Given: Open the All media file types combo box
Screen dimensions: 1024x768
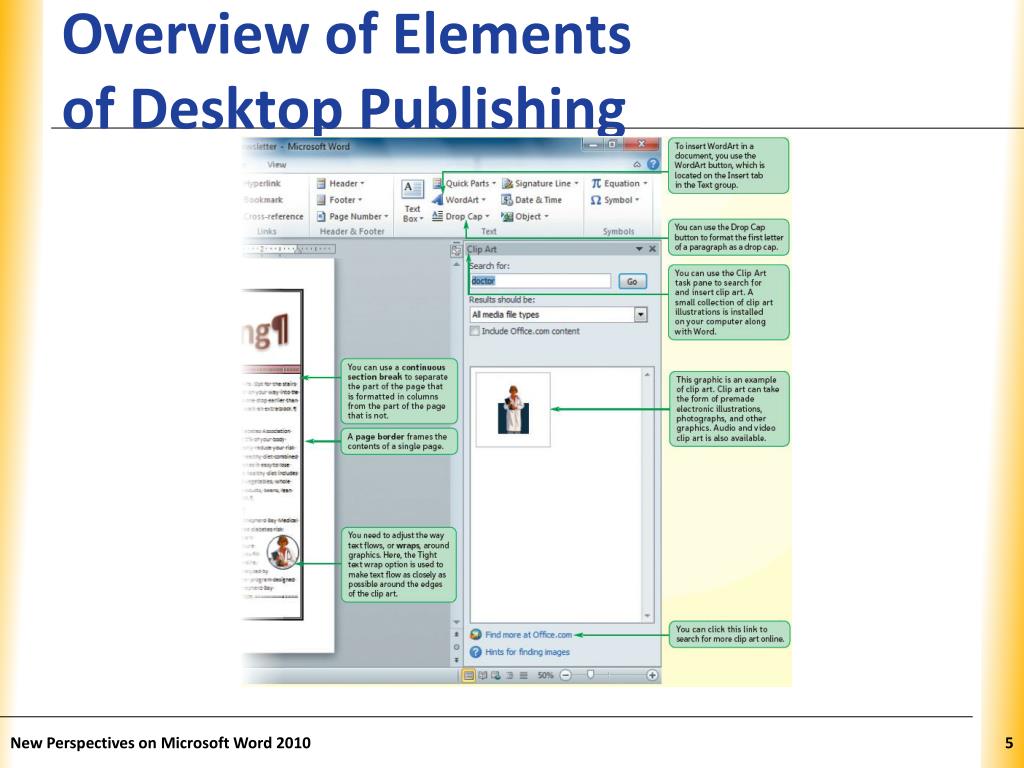Looking at the screenshot, I should click(x=558, y=315).
